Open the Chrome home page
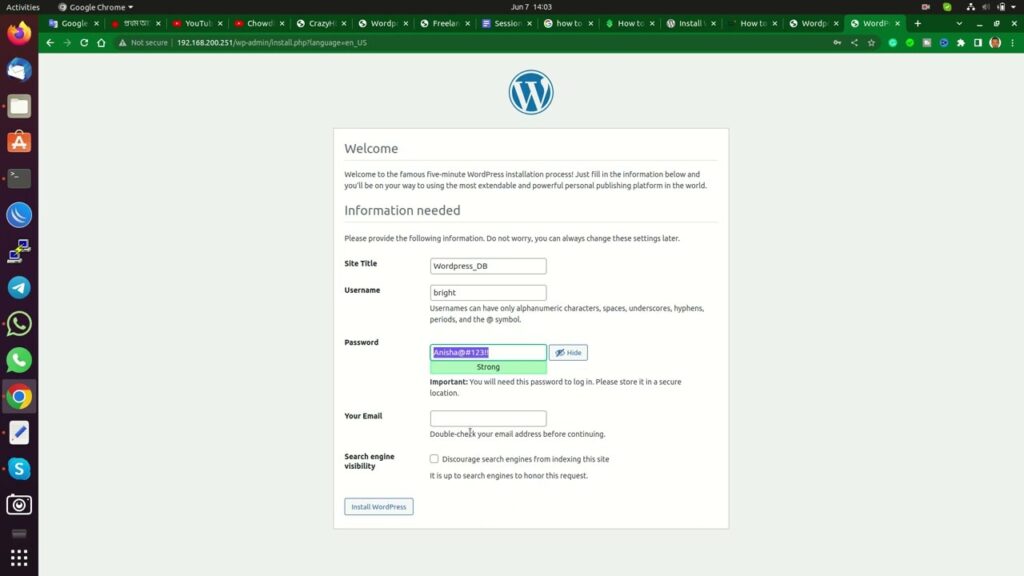 101,42
